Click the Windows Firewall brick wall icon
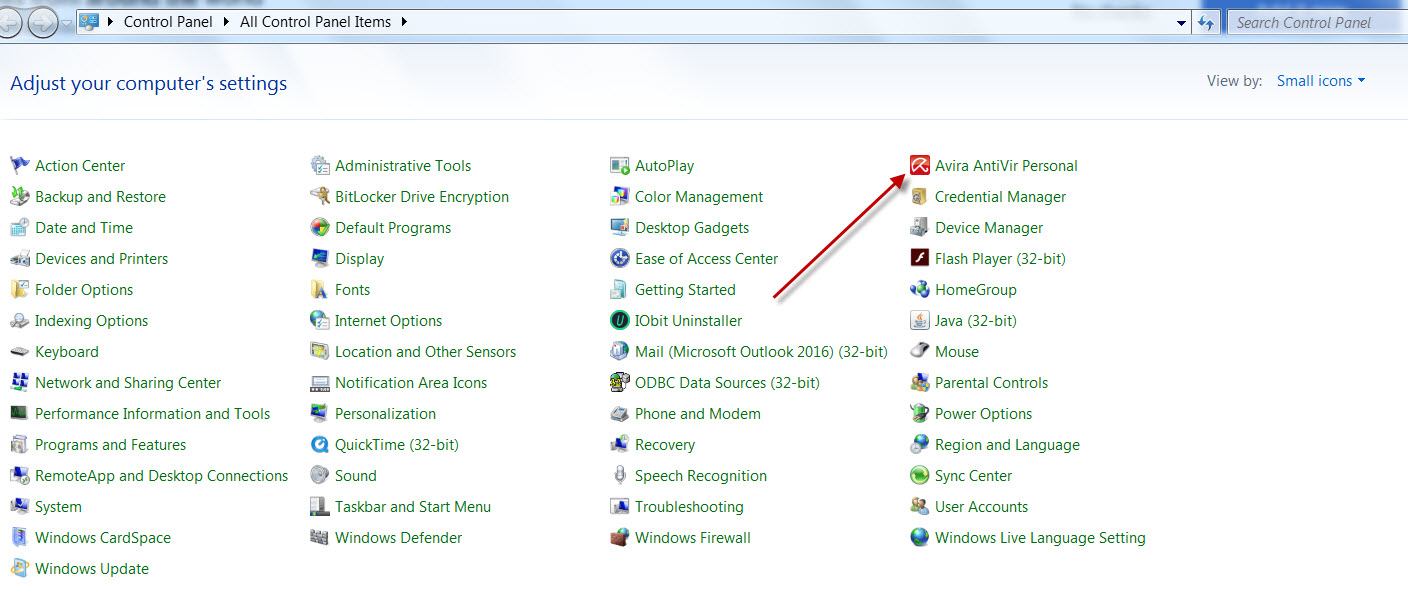The height and width of the screenshot is (602, 1408). tap(619, 538)
